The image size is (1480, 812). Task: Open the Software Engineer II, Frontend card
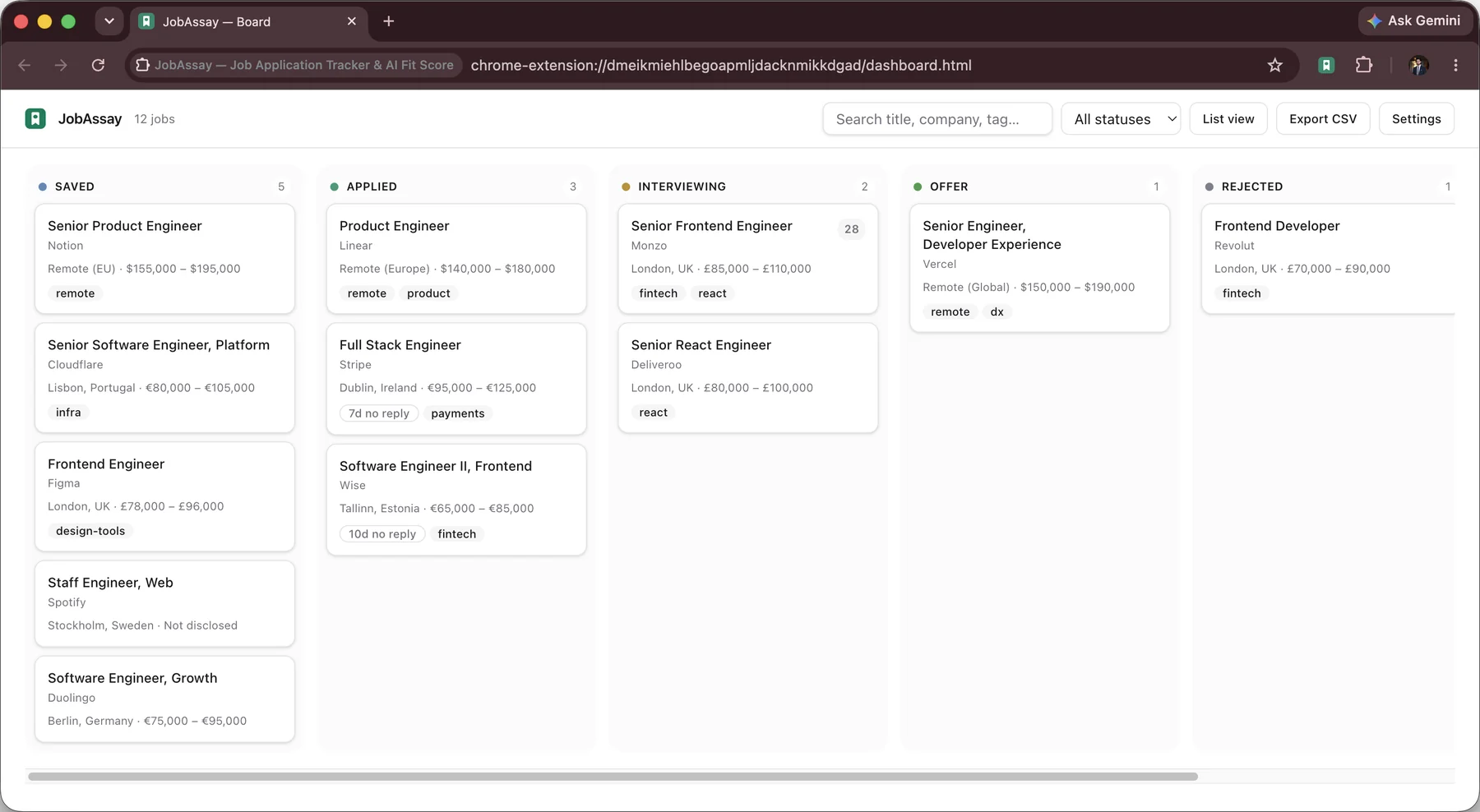(456, 500)
